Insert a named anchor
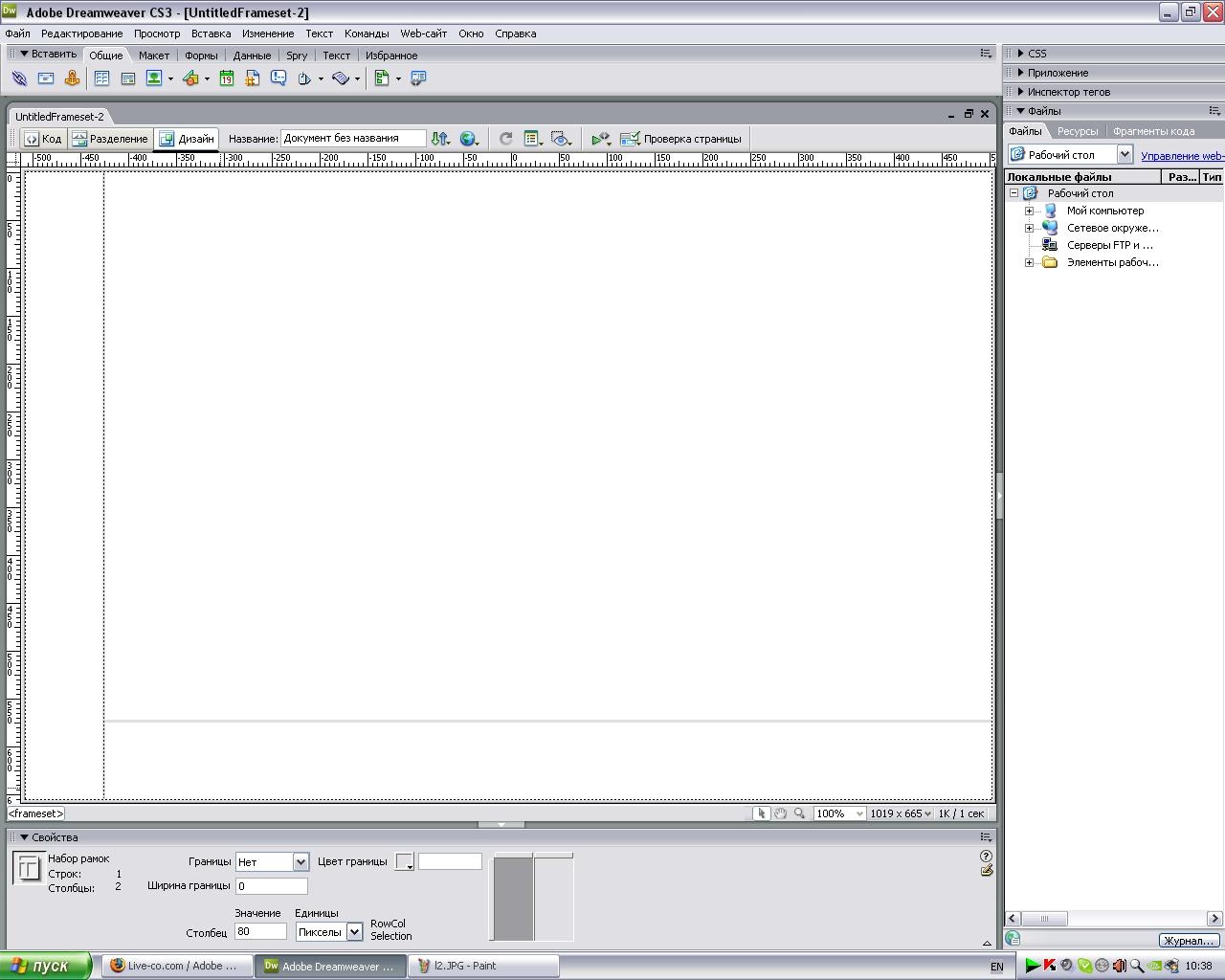The height and width of the screenshot is (980, 1225). pos(72,78)
